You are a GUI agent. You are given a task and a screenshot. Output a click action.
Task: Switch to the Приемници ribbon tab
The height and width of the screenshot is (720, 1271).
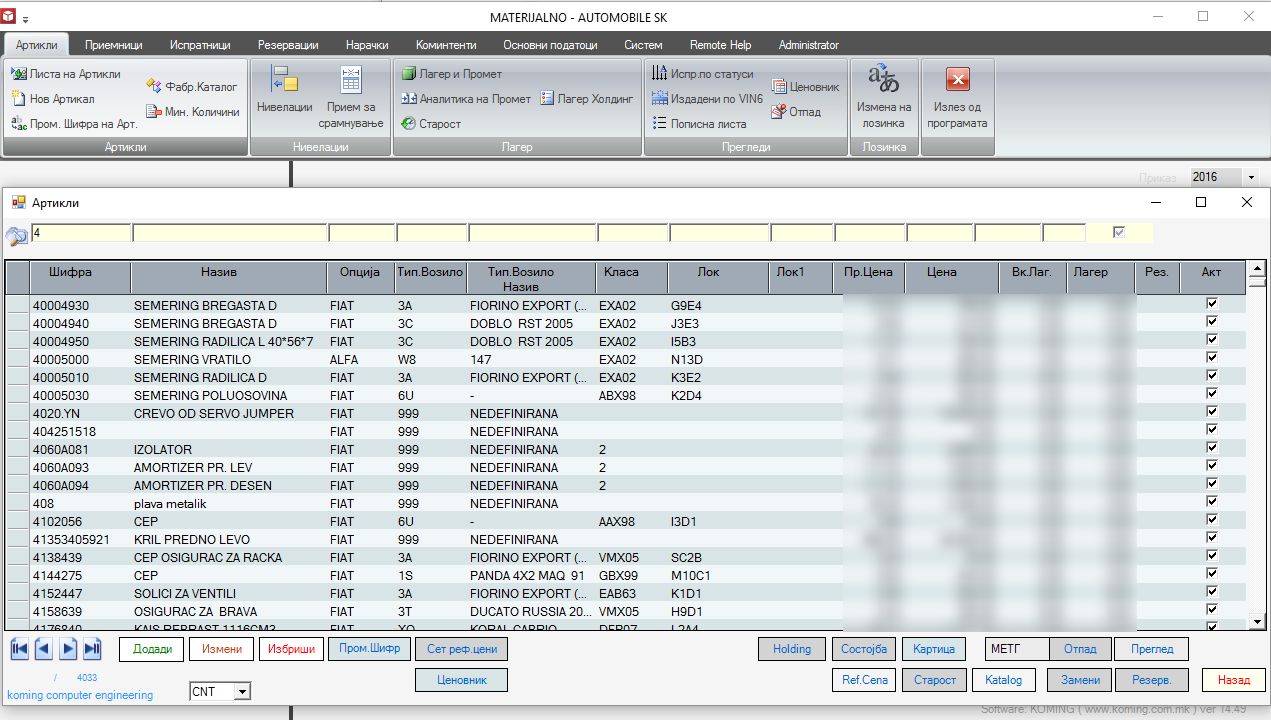coord(113,45)
